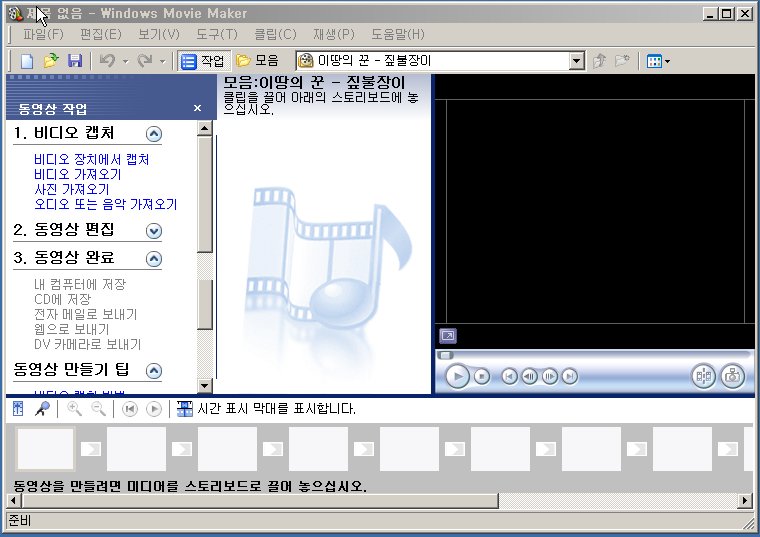Image resolution: width=760 pixels, height=537 pixels.
Task: Open the 재생(P) menu
Action: pos(333,34)
